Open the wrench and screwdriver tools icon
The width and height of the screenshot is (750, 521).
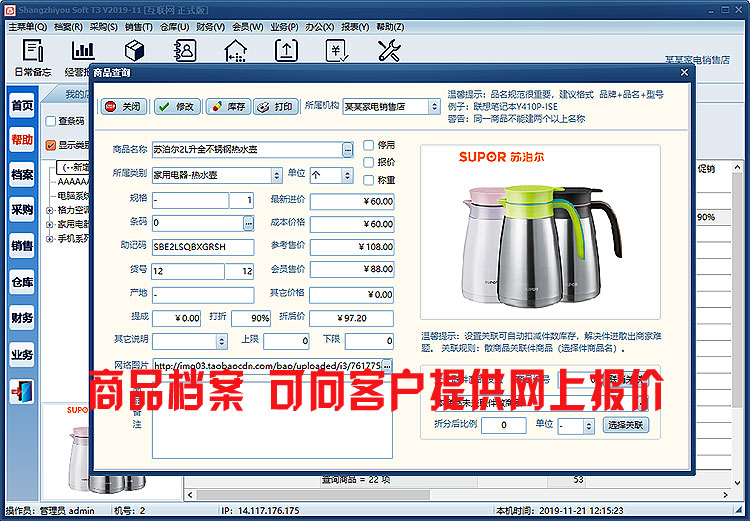(x=389, y=51)
